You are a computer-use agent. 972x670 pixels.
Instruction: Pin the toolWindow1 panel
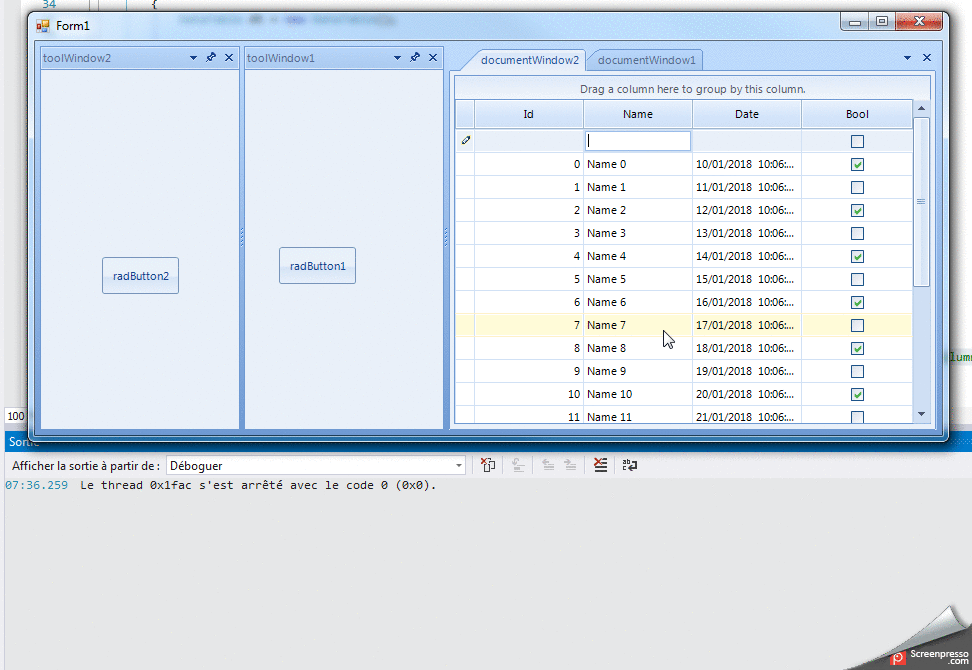coord(415,58)
